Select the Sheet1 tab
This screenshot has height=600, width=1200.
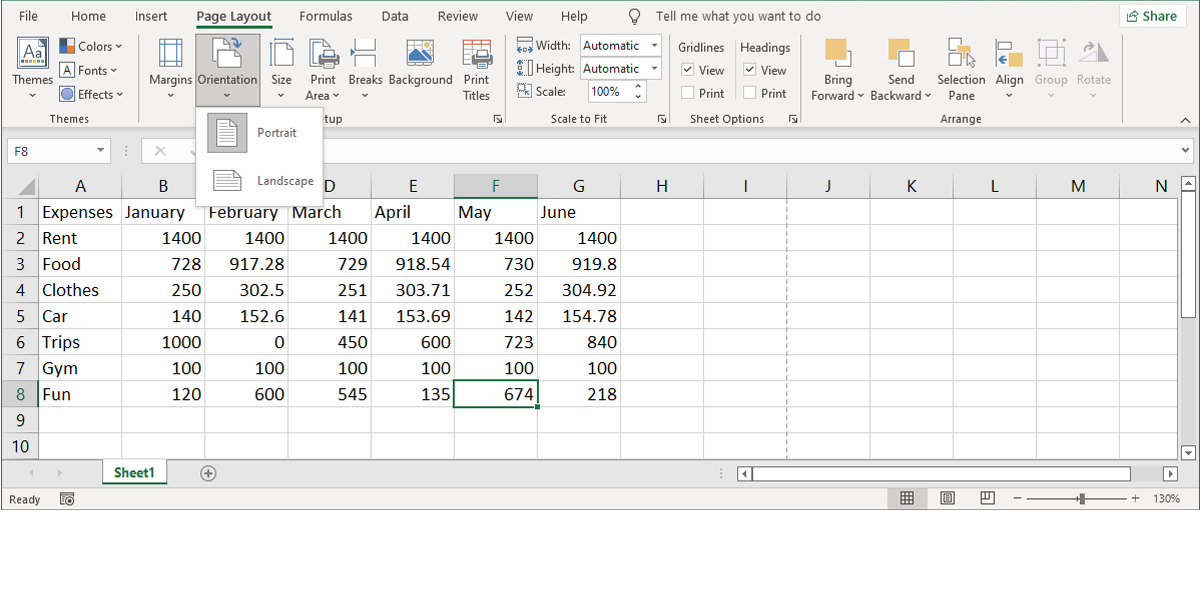click(134, 471)
